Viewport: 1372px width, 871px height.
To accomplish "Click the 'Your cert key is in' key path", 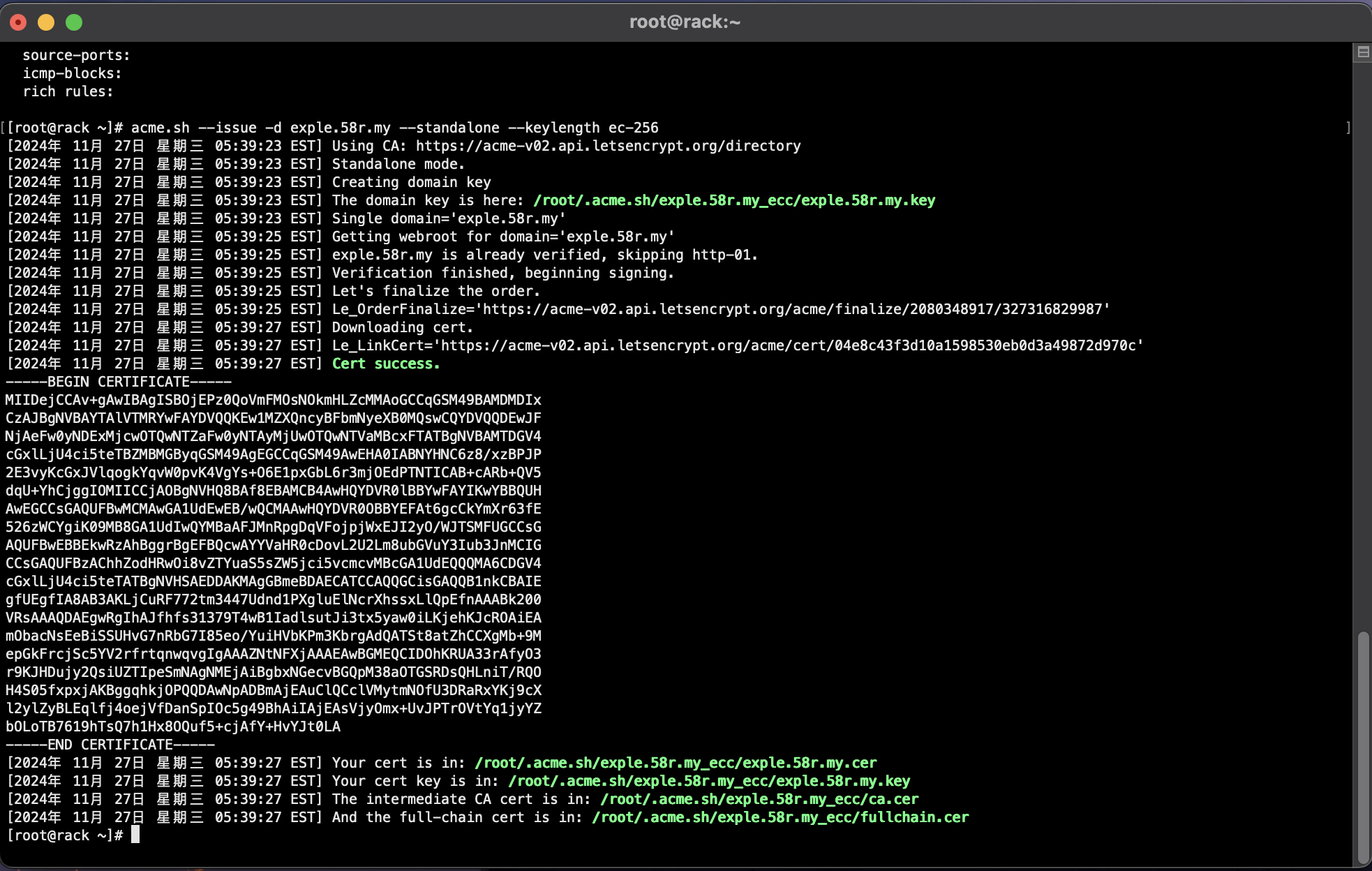I will [709, 781].
